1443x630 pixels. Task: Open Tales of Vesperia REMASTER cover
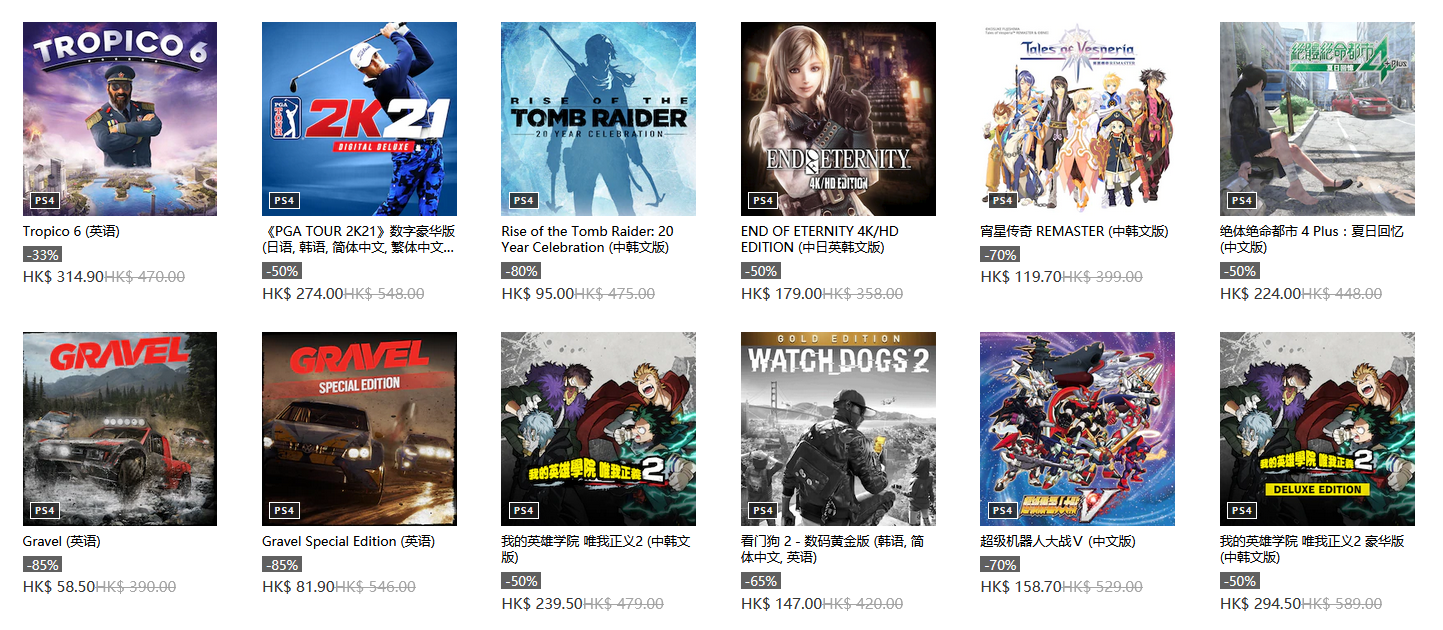1077,119
